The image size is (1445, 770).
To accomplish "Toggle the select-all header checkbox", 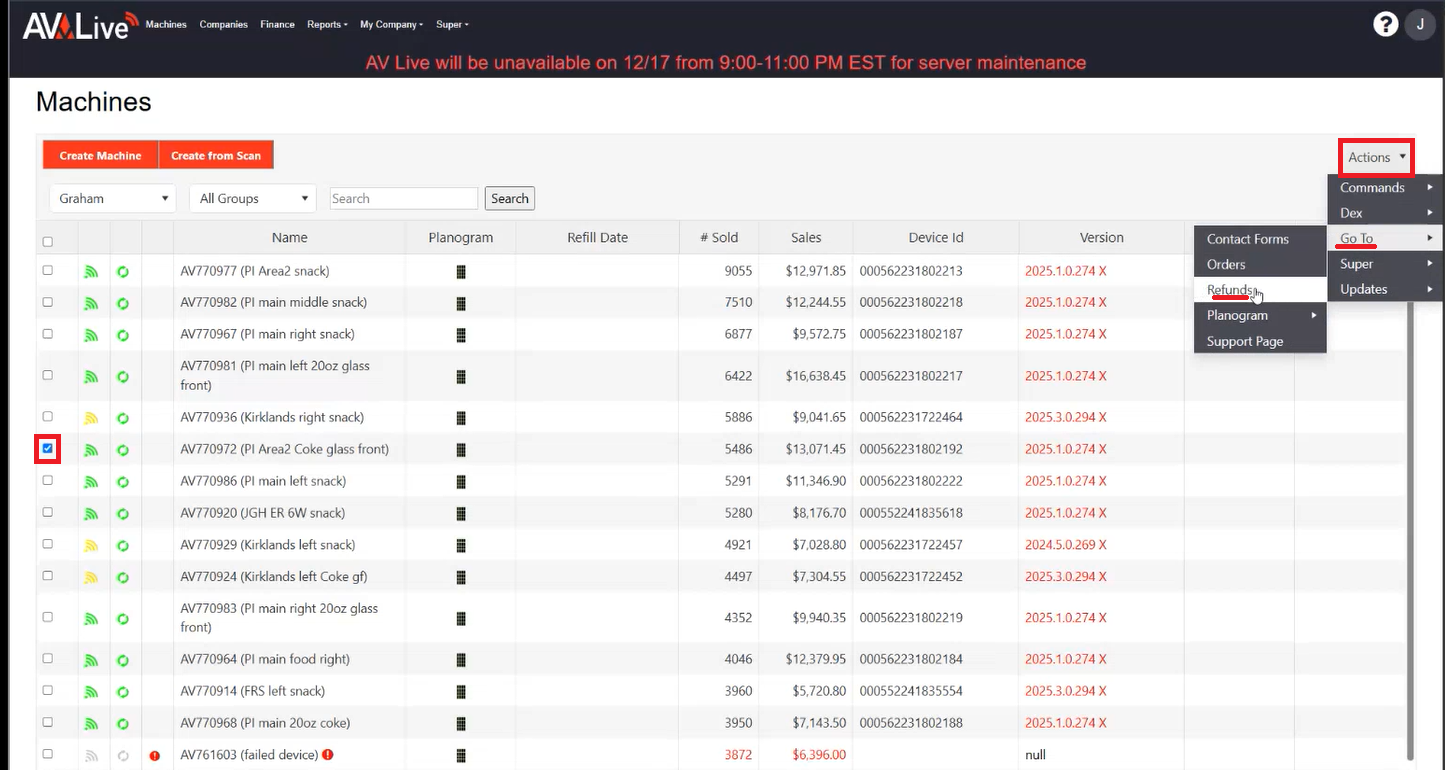I will pyautogui.click(x=47, y=241).
